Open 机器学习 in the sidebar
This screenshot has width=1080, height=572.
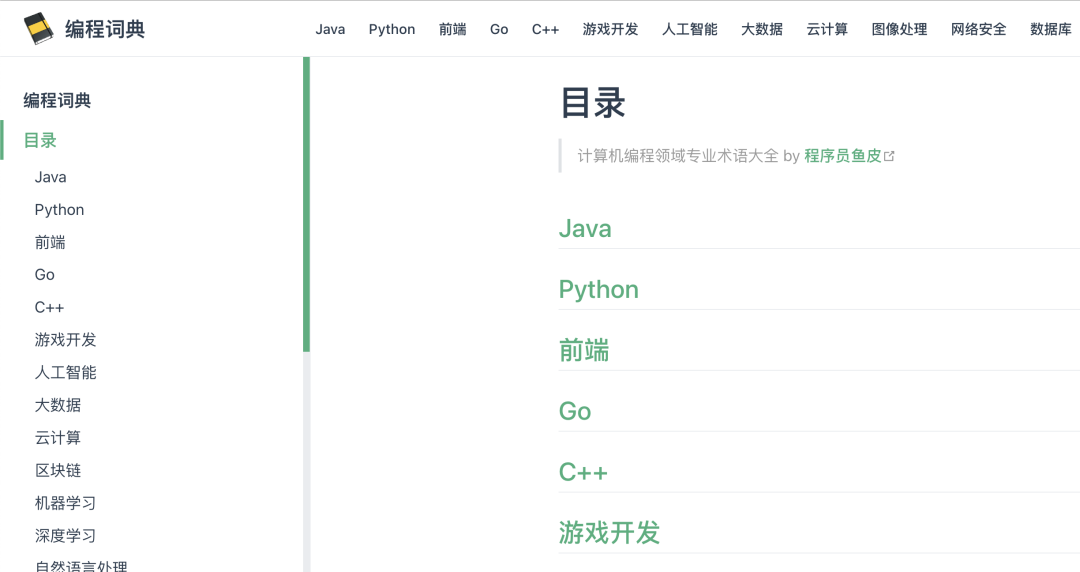tap(65, 503)
